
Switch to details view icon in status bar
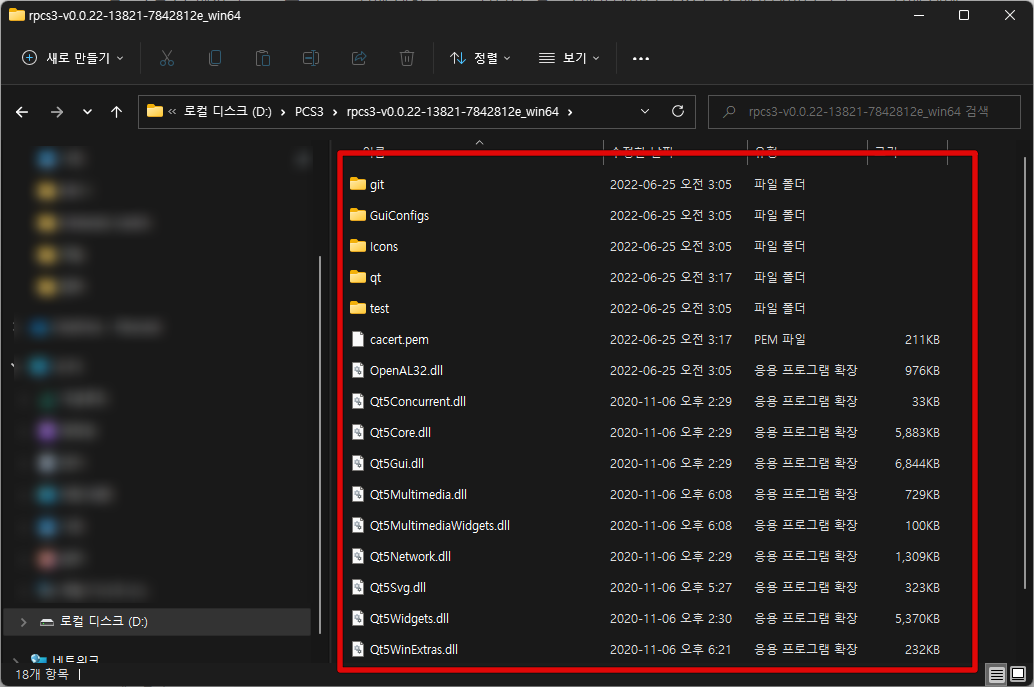[996, 674]
